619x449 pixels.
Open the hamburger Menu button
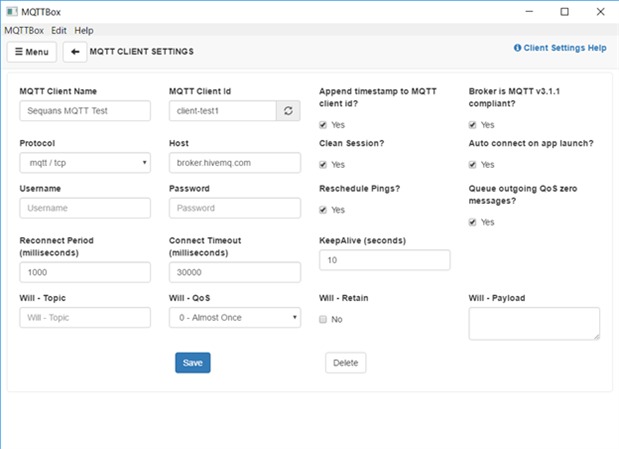31,51
